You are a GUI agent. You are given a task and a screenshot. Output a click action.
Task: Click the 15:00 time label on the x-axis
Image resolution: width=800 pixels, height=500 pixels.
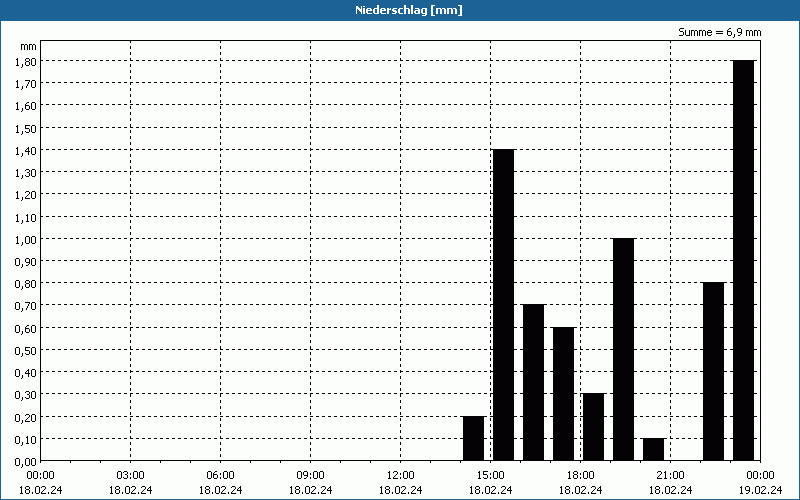click(490, 476)
